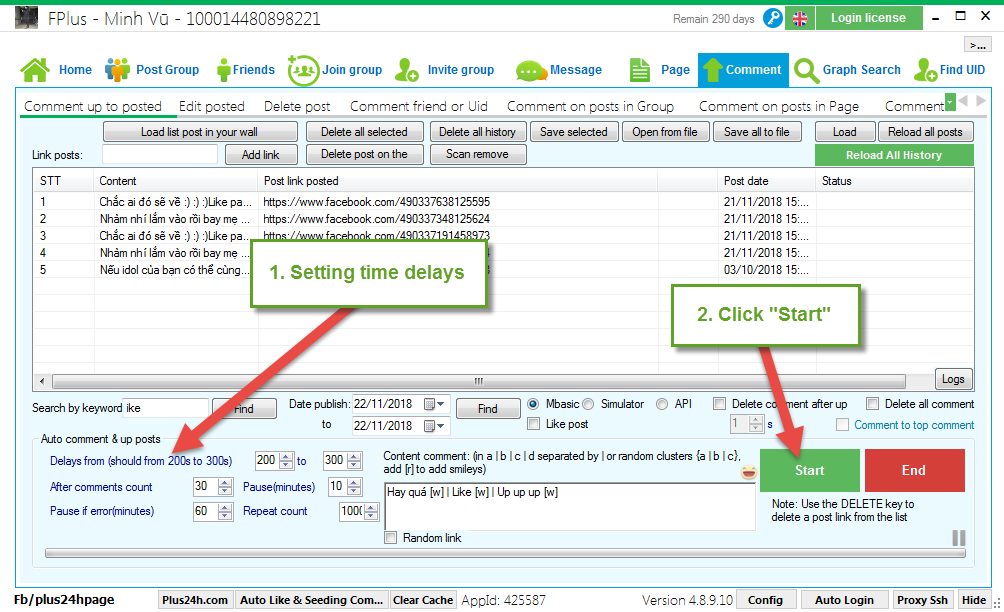Click the red End button
The width and height of the screenshot is (1004, 612).
[x=914, y=471]
